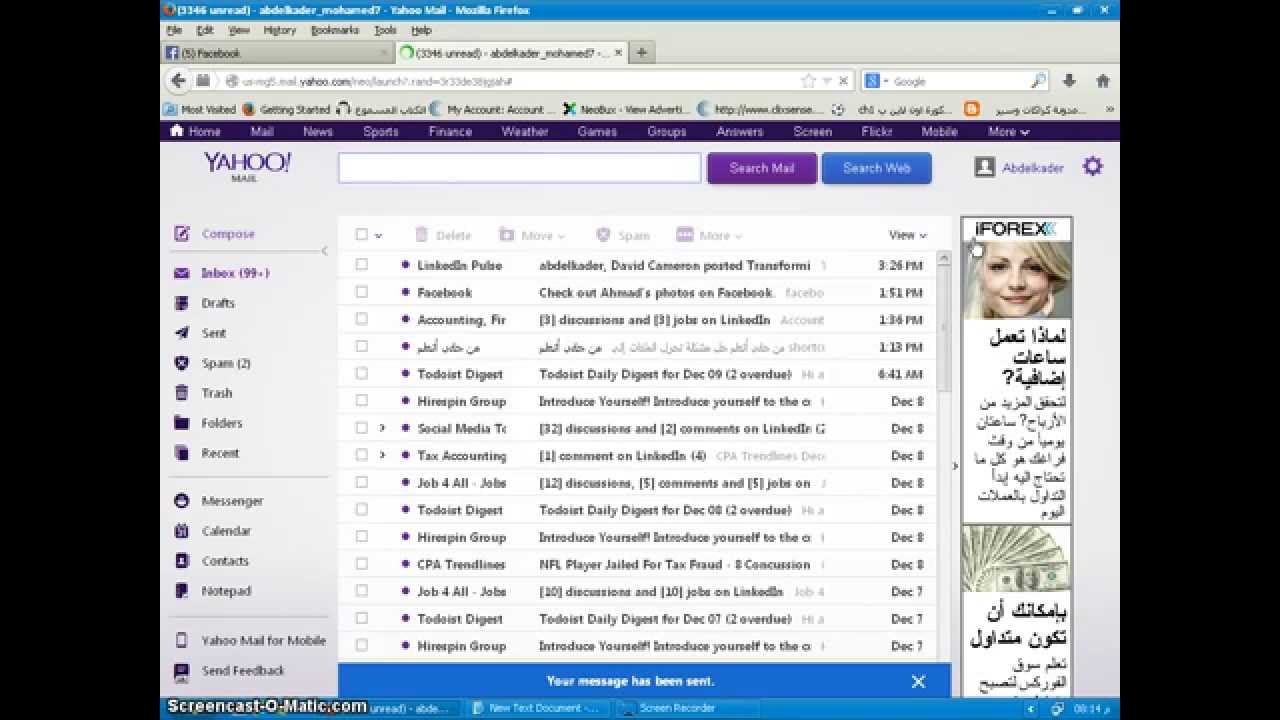The image size is (1280, 720).
Task: Open the Firefox Tools menu
Action: tap(385, 30)
